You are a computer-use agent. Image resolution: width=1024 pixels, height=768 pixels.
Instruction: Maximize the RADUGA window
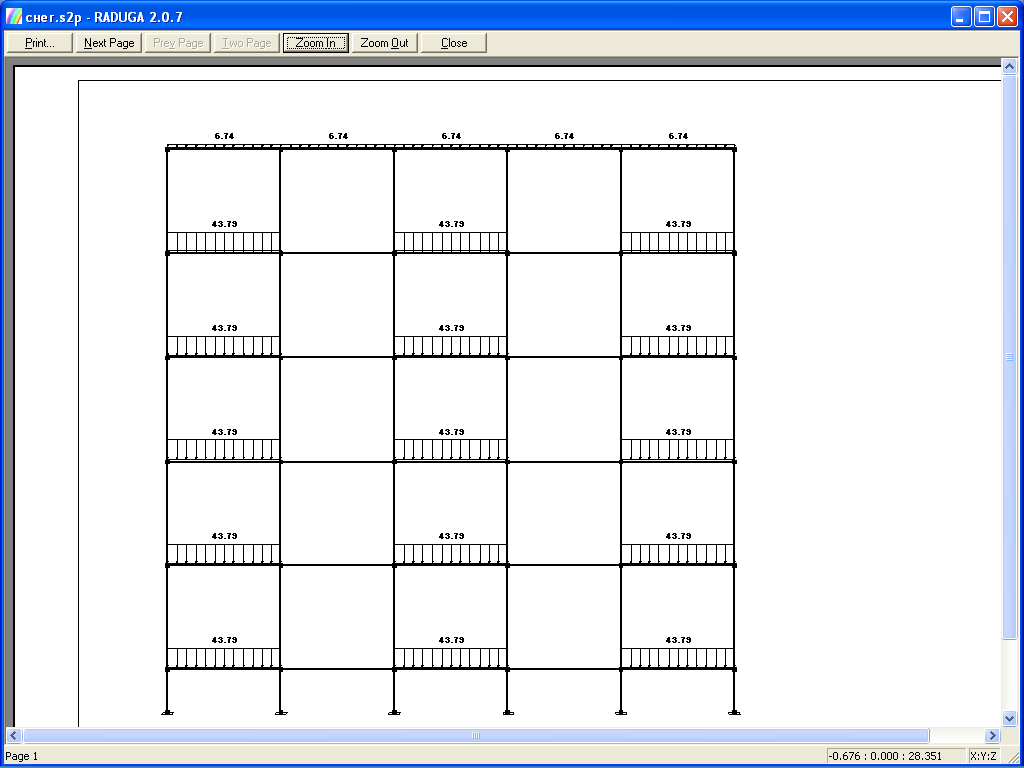pos(984,16)
